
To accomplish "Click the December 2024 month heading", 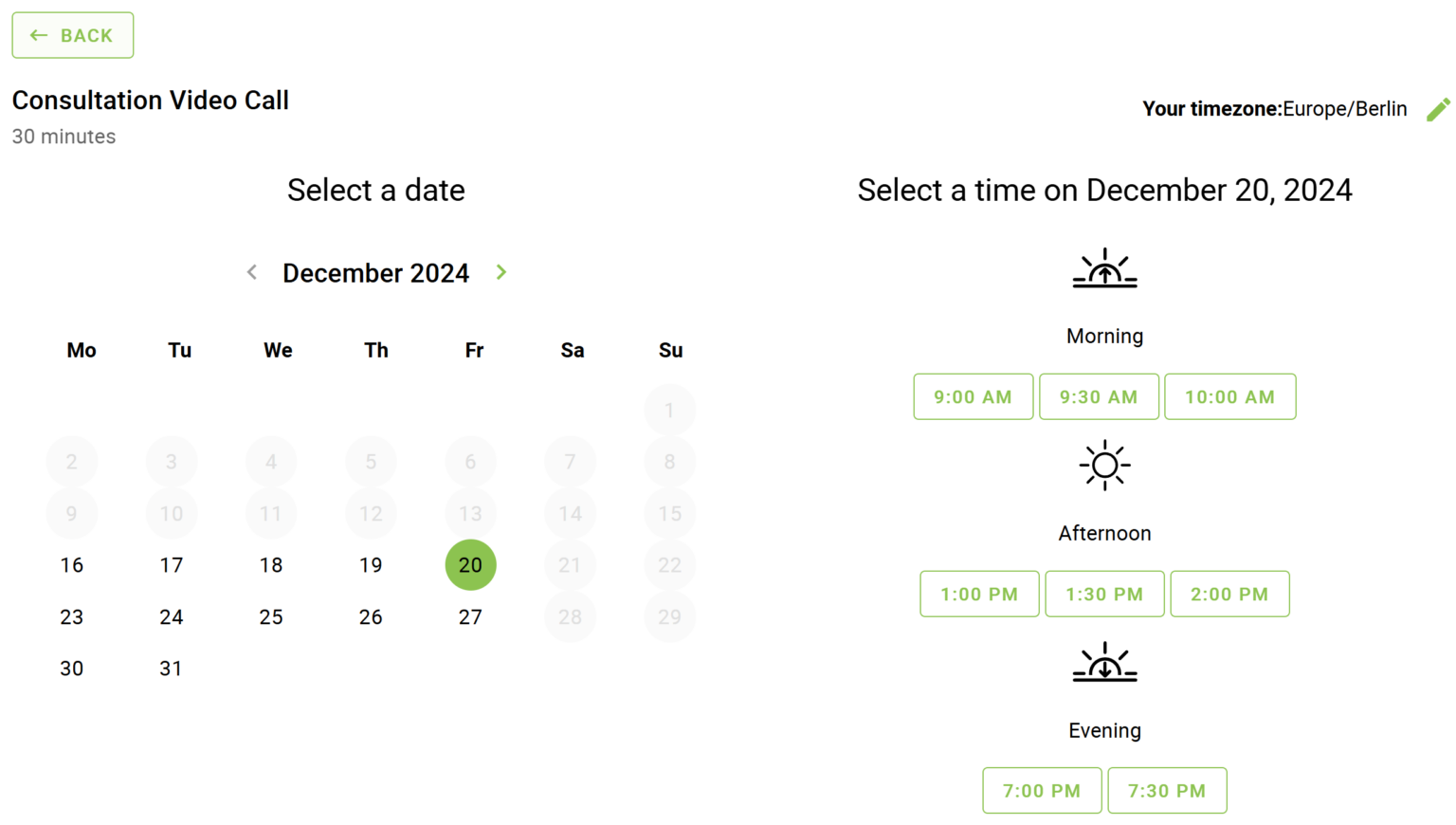I will click(375, 272).
